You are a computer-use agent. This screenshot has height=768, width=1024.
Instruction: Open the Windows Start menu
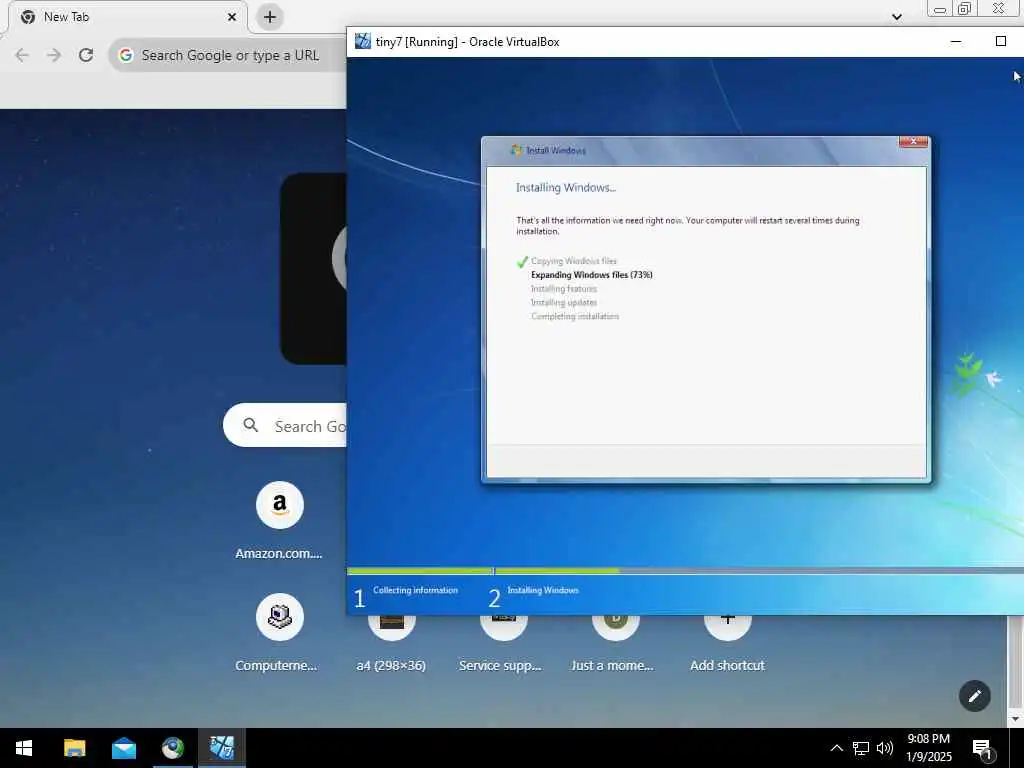point(24,748)
